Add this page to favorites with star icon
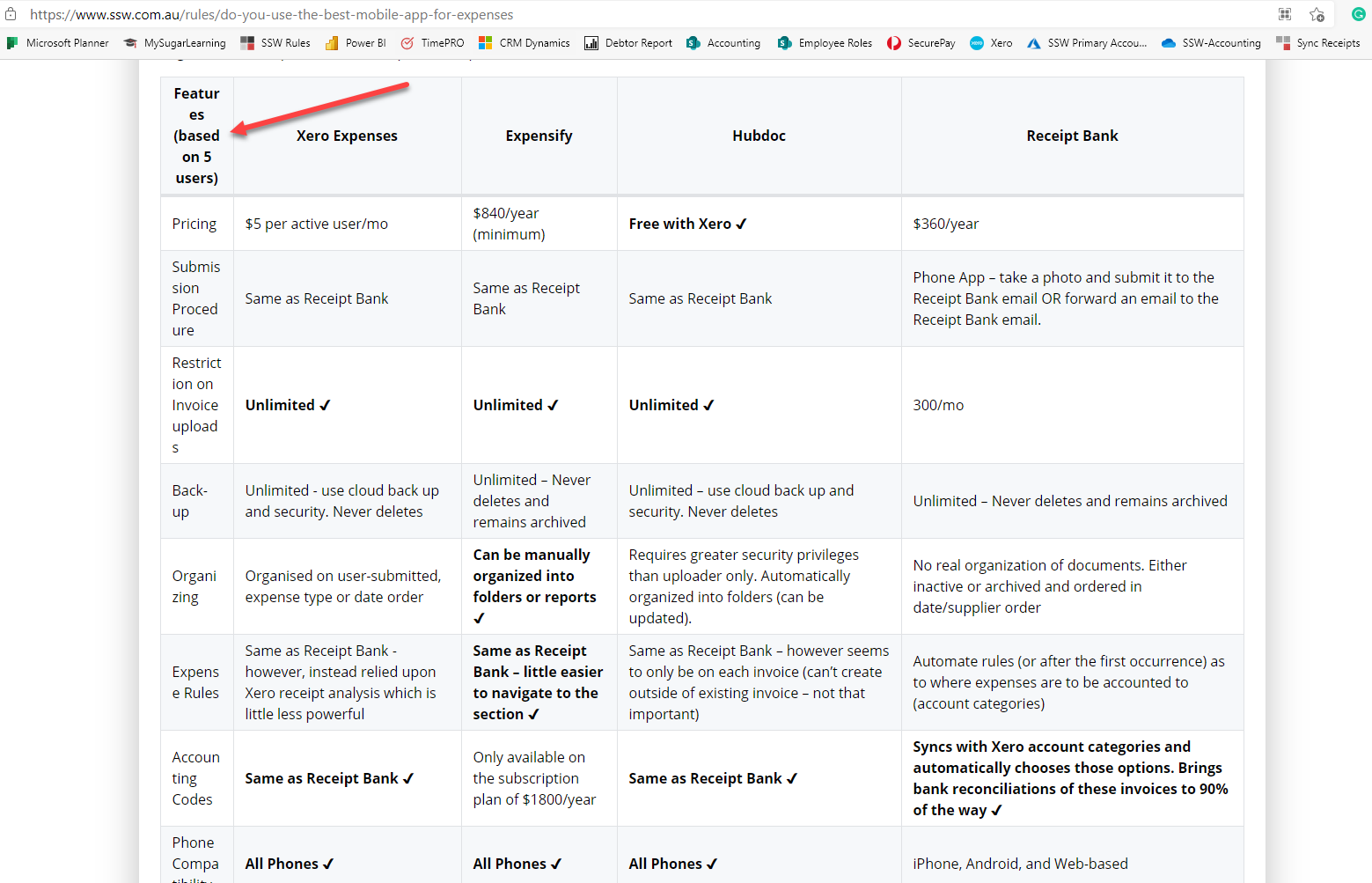This screenshot has width=1372, height=883. (x=1317, y=14)
